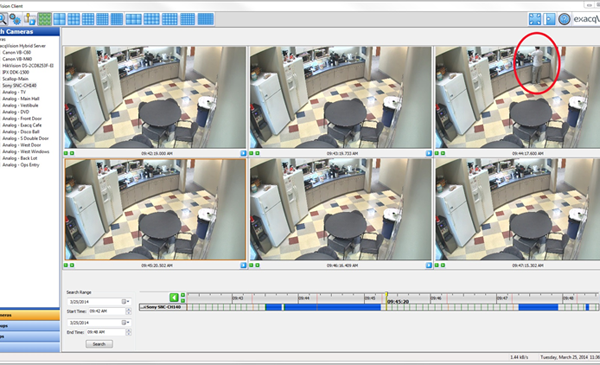600x365 pixels.
Task: Choose the coarsest widescreen grid layout icon
Action: click(134, 19)
